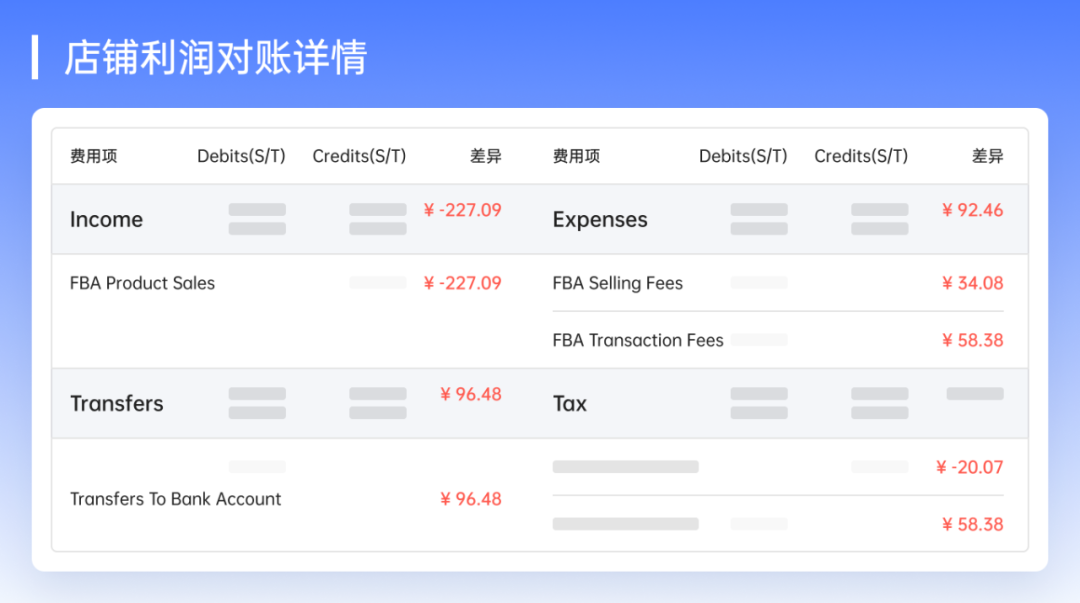
Task: Open the FBA Product Sales entry
Action: (x=142, y=283)
